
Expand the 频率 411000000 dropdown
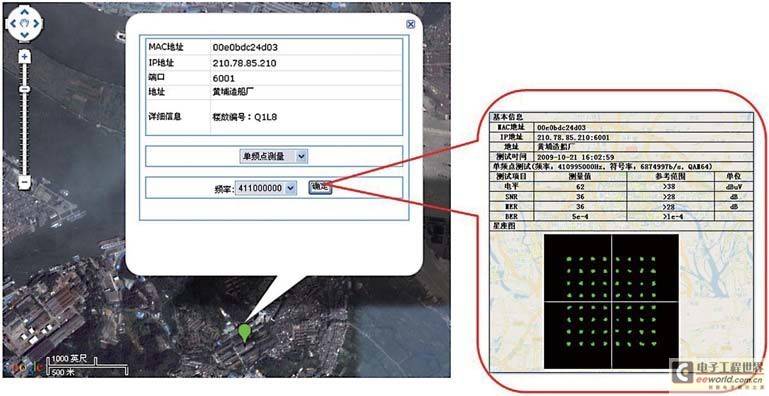click(x=265, y=188)
